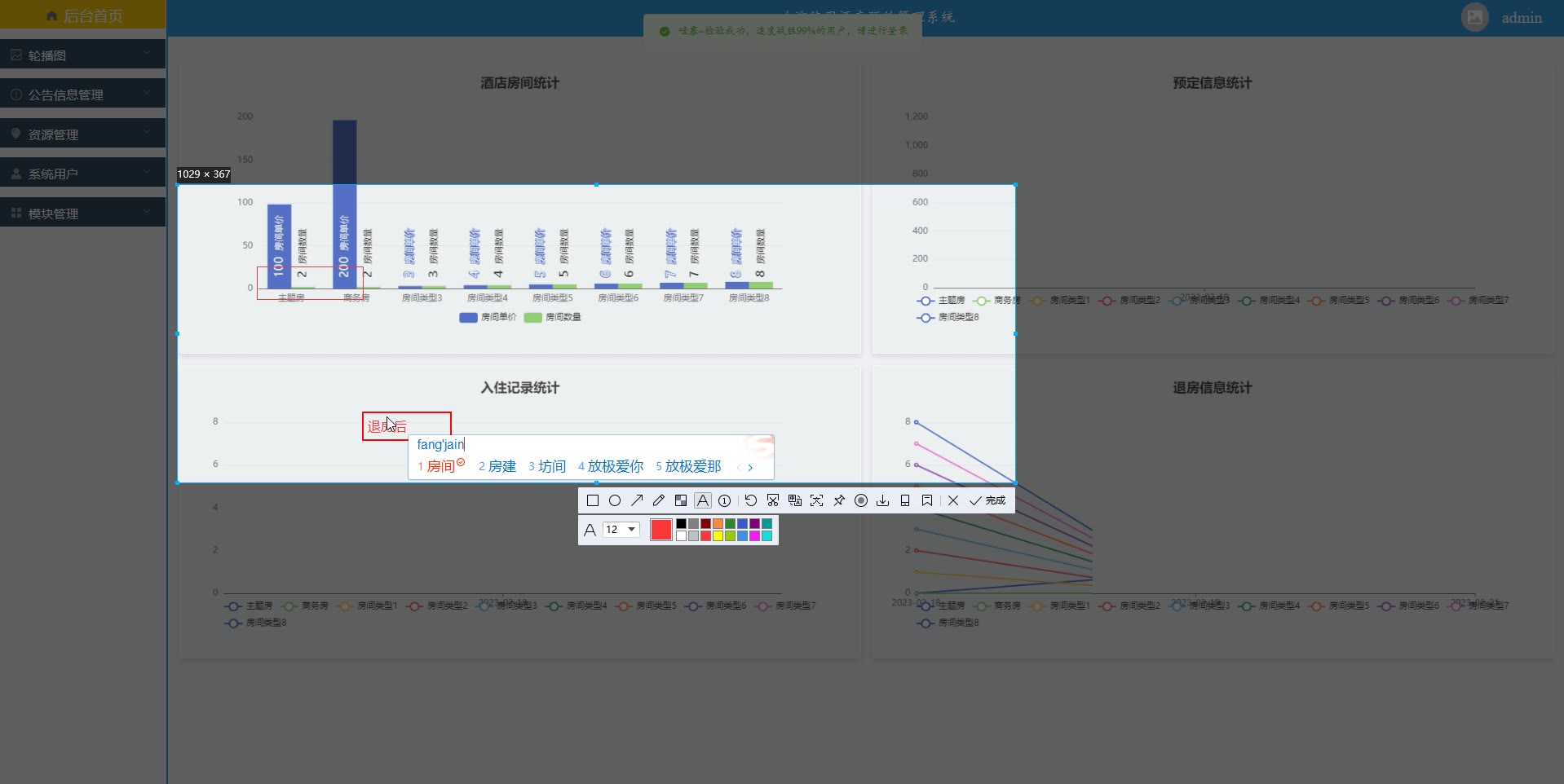The width and height of the screenshot is (1564, 784).
Task: Pick the magenta color swatch
Action: [x=754, y=535]
